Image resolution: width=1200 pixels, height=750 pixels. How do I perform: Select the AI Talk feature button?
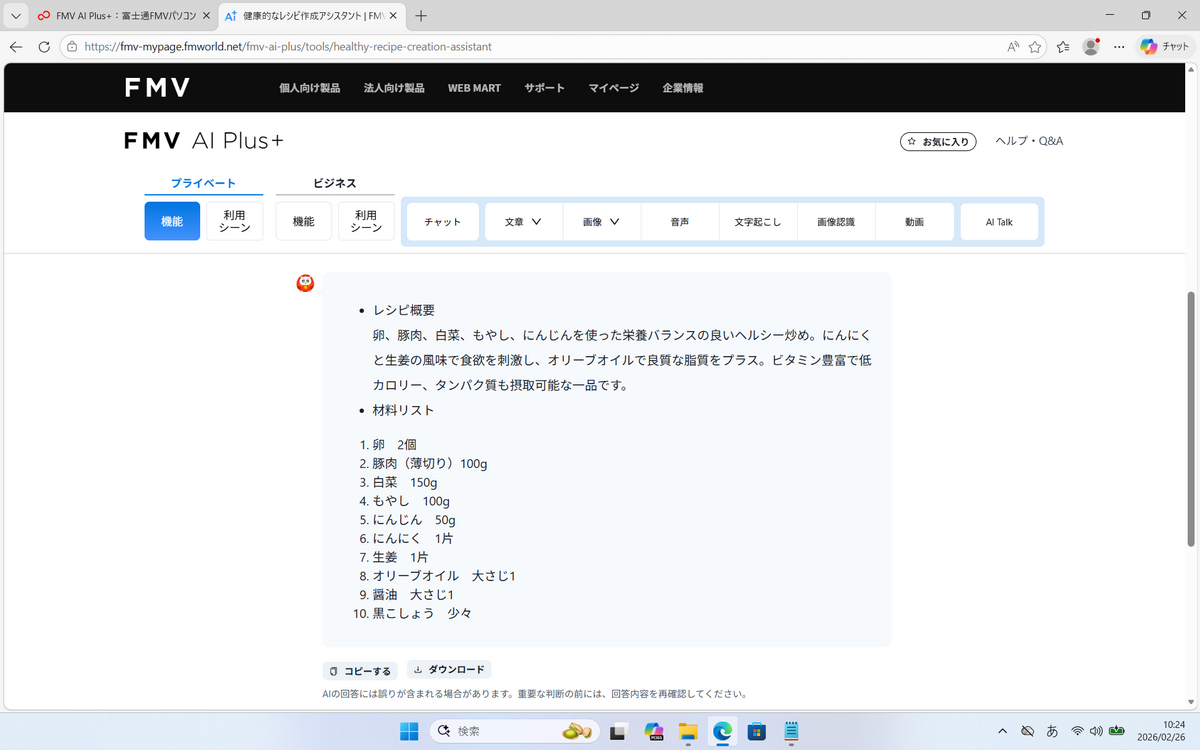pyautogui.click(x=999, y=222)
